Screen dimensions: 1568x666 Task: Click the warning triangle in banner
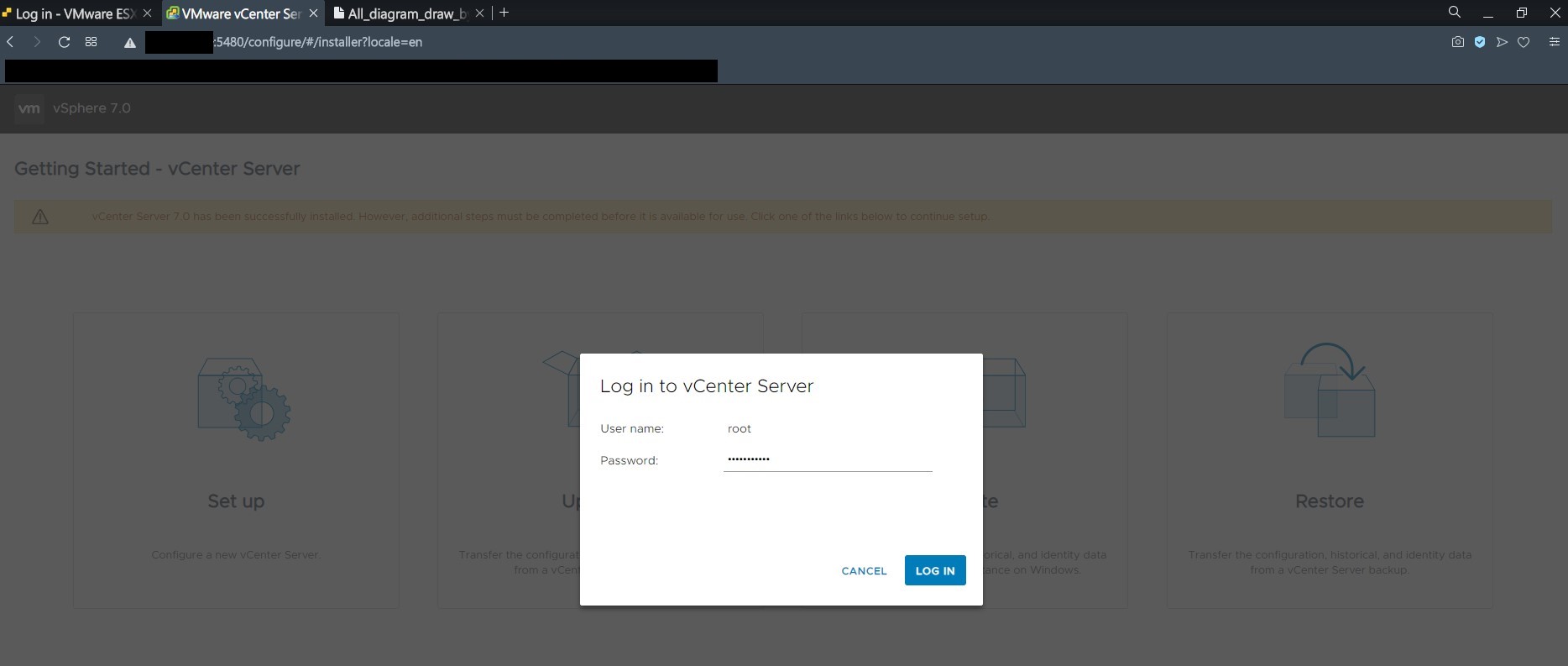(x=39, y=217)
